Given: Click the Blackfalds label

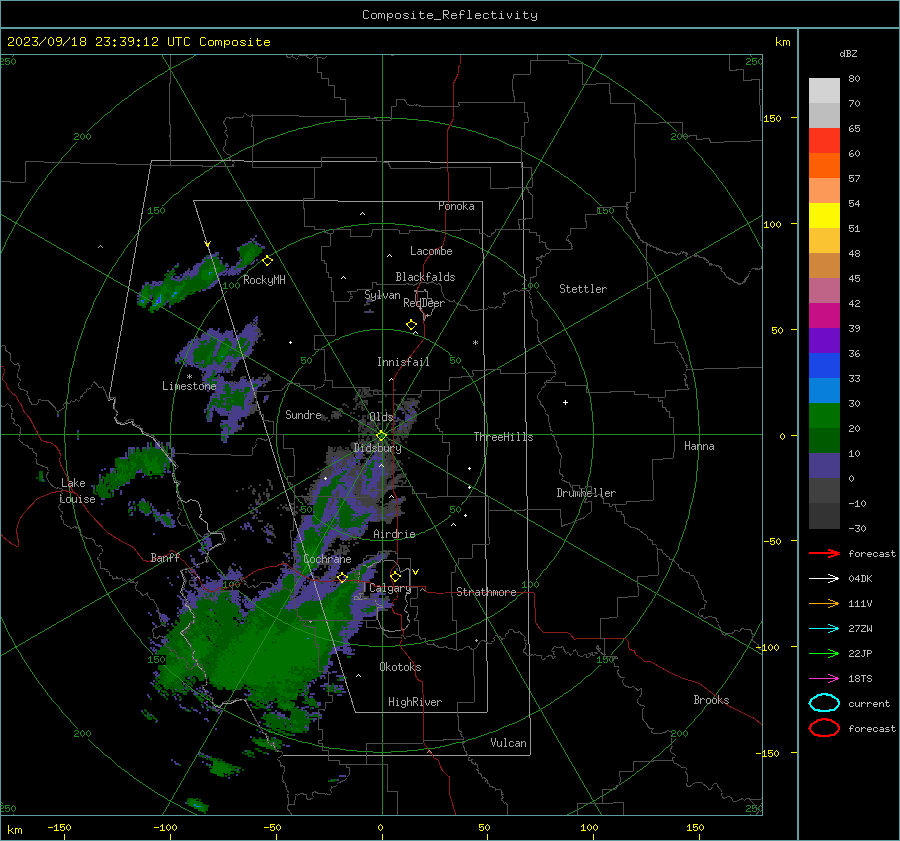Looking at the screenshot, I should pos(425,277).
